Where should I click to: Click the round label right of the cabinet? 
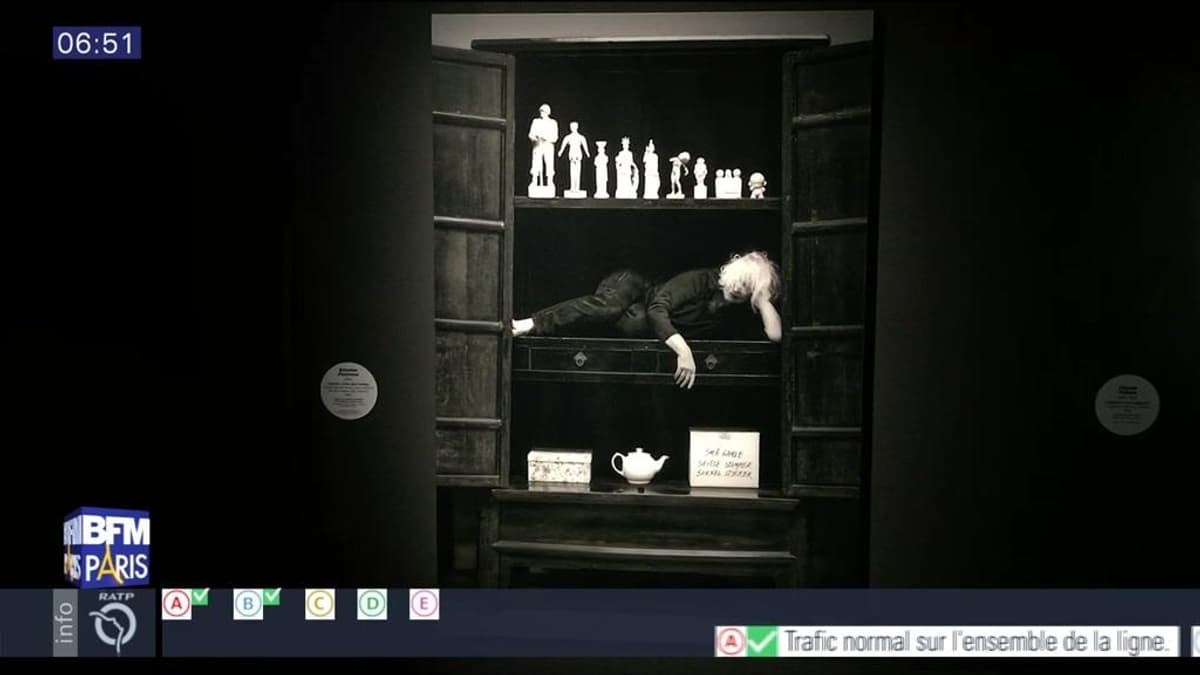1127,405
